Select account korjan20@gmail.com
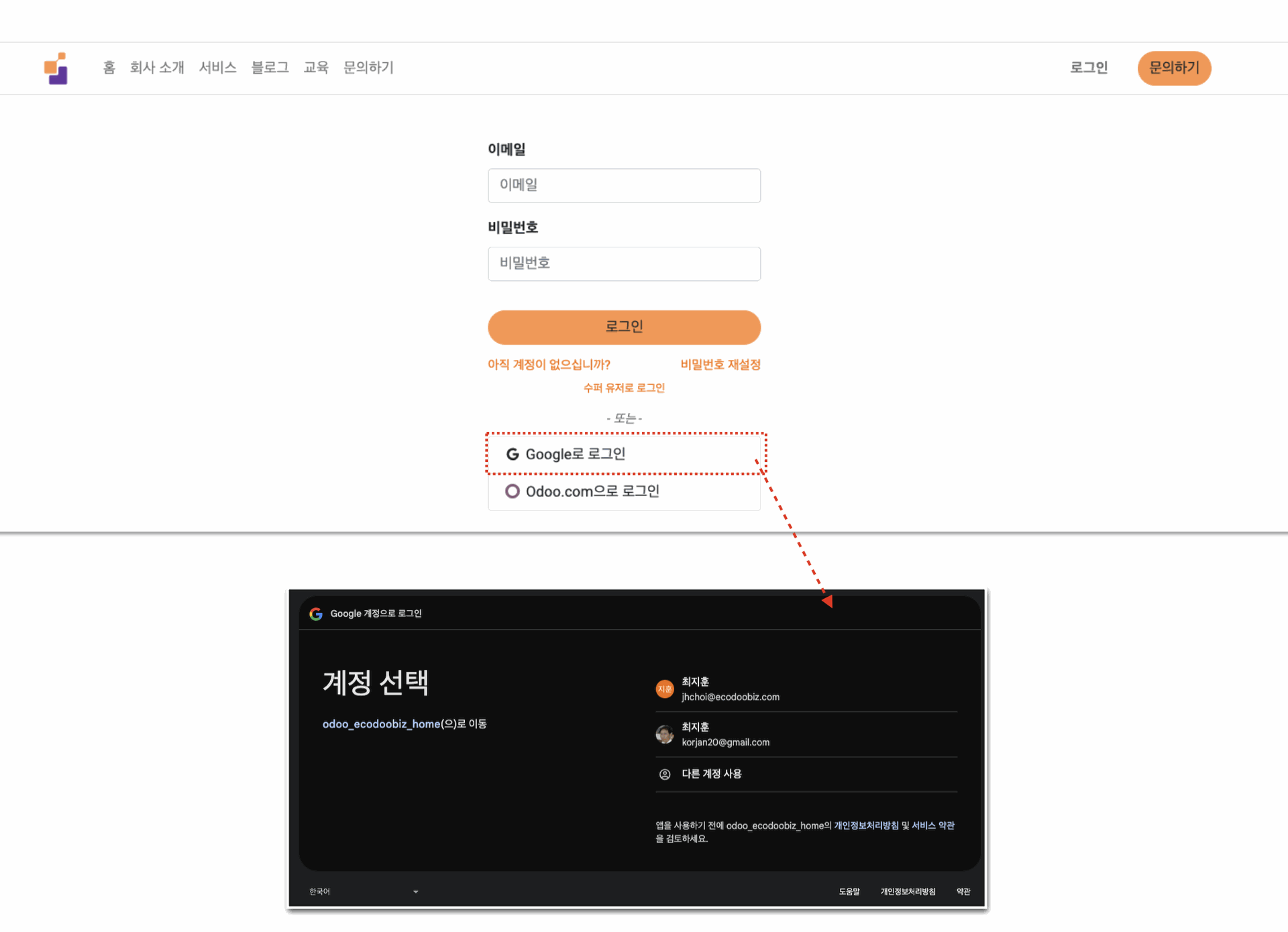Screen dimensions: 1288x932 point(806,735)
